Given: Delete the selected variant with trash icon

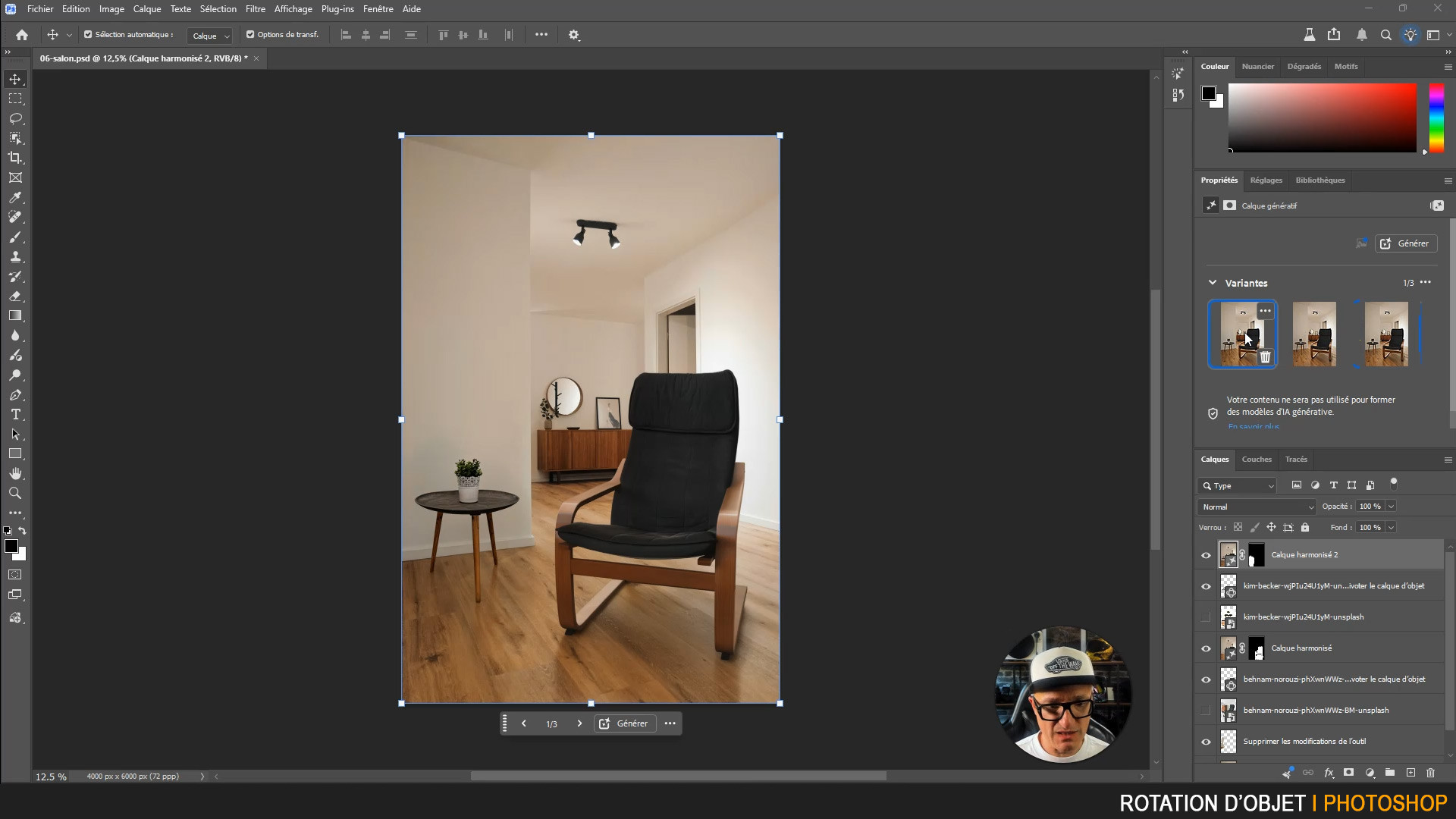Looking at the screenshot, I should tap(1265, 357).
